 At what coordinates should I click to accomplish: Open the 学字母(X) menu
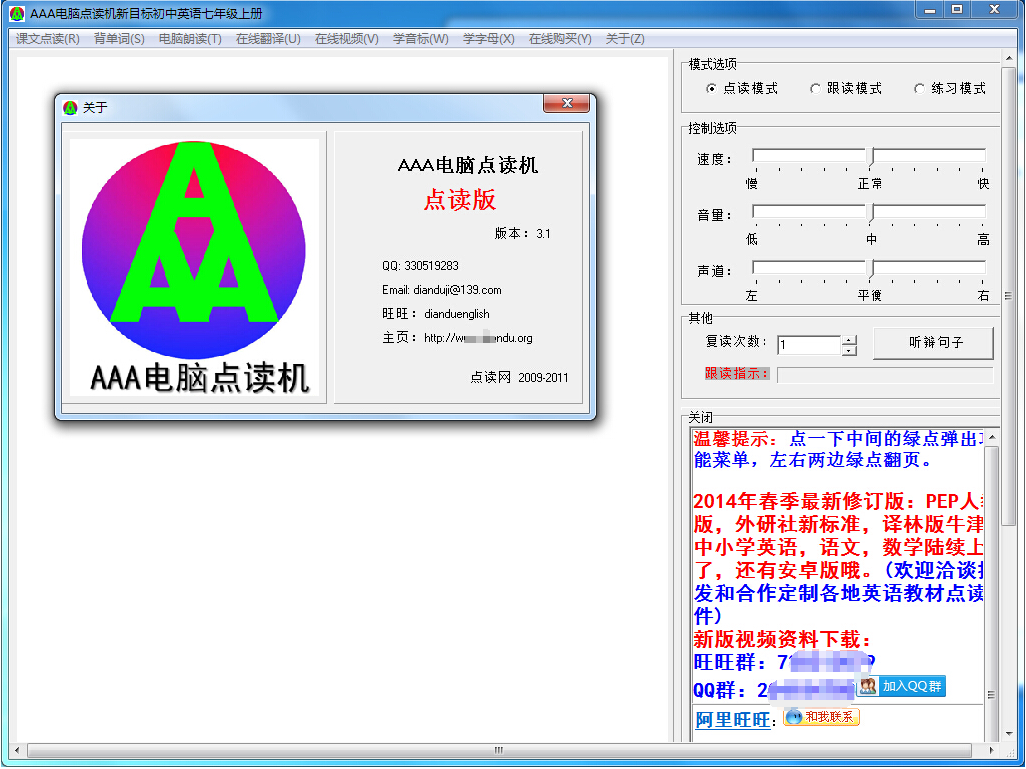(x=489, y=39)
